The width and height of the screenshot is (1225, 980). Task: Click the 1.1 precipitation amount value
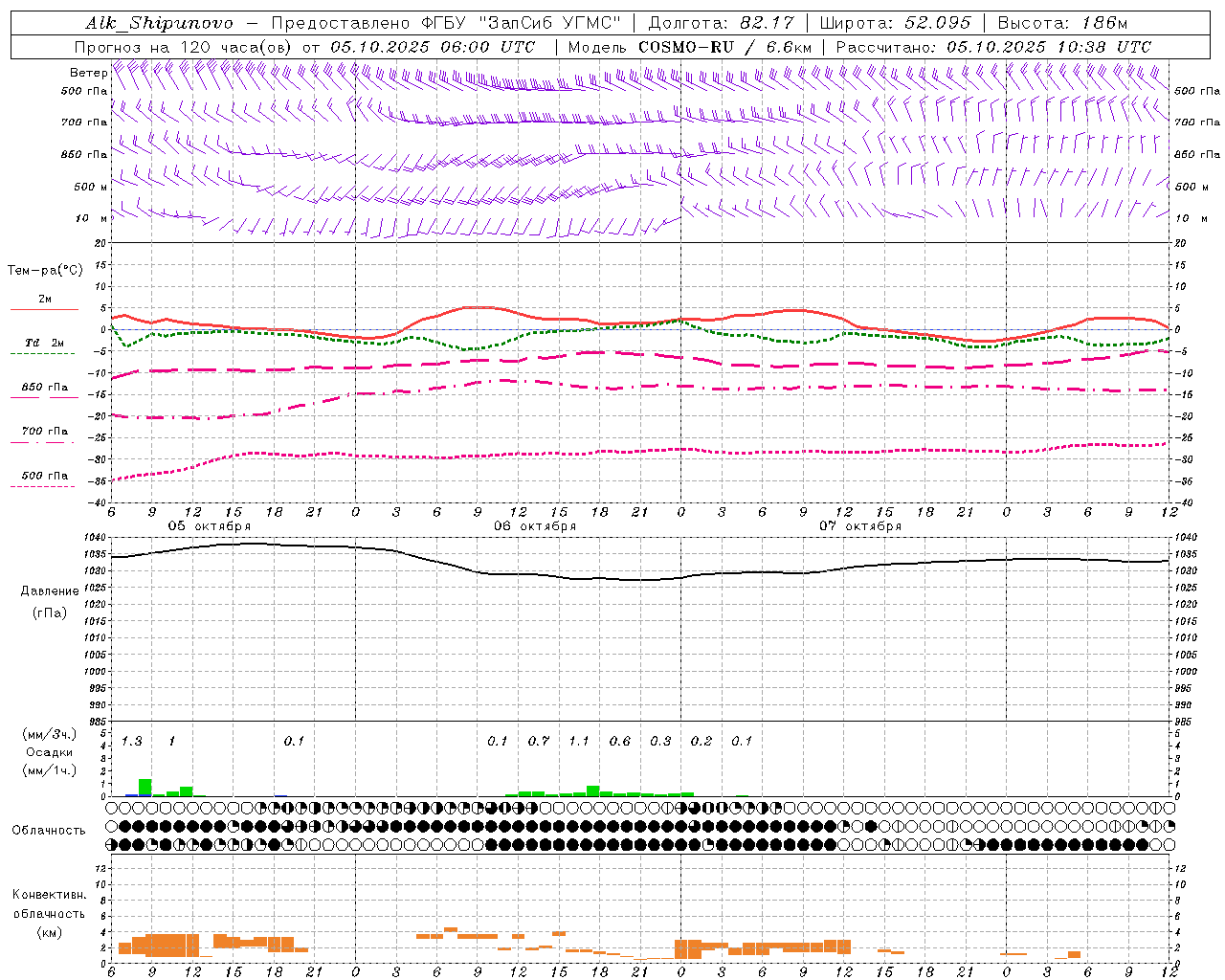pyautogui.click(x=579, y=741)
